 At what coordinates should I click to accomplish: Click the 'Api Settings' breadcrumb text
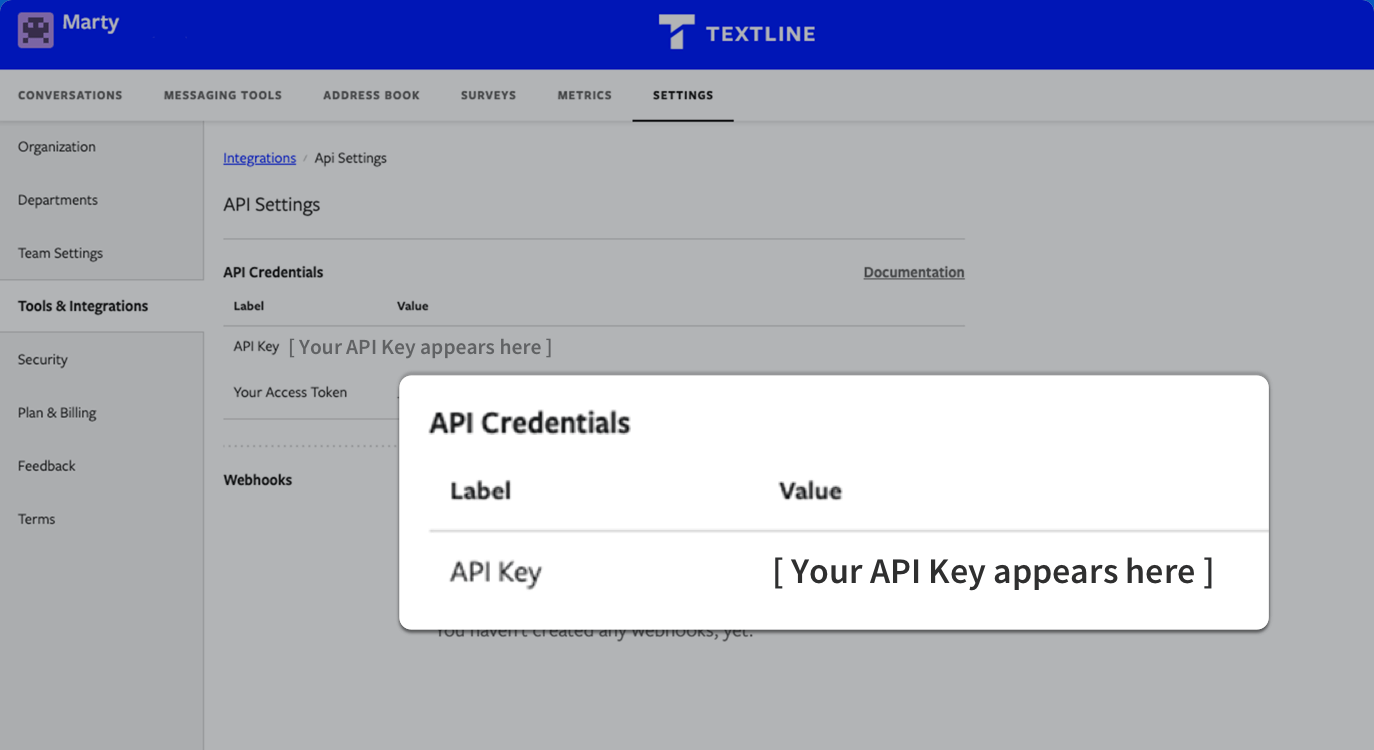350,158
